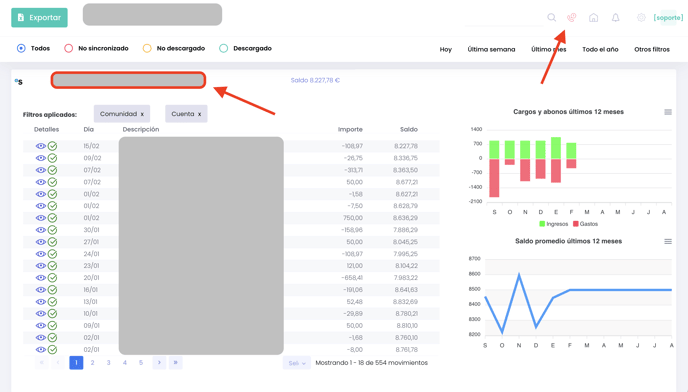Image resolution: width=688 pixels, height=392 pixels.
Task: Click the Día column header
Action: (89, 129)
